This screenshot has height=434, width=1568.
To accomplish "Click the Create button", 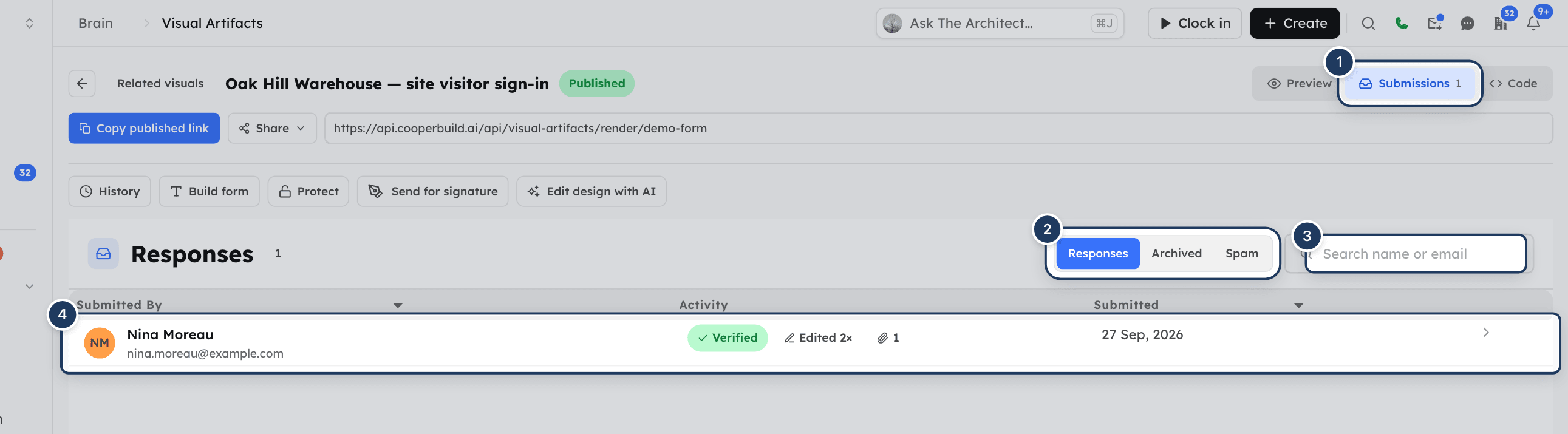I will click(1295, 23).
